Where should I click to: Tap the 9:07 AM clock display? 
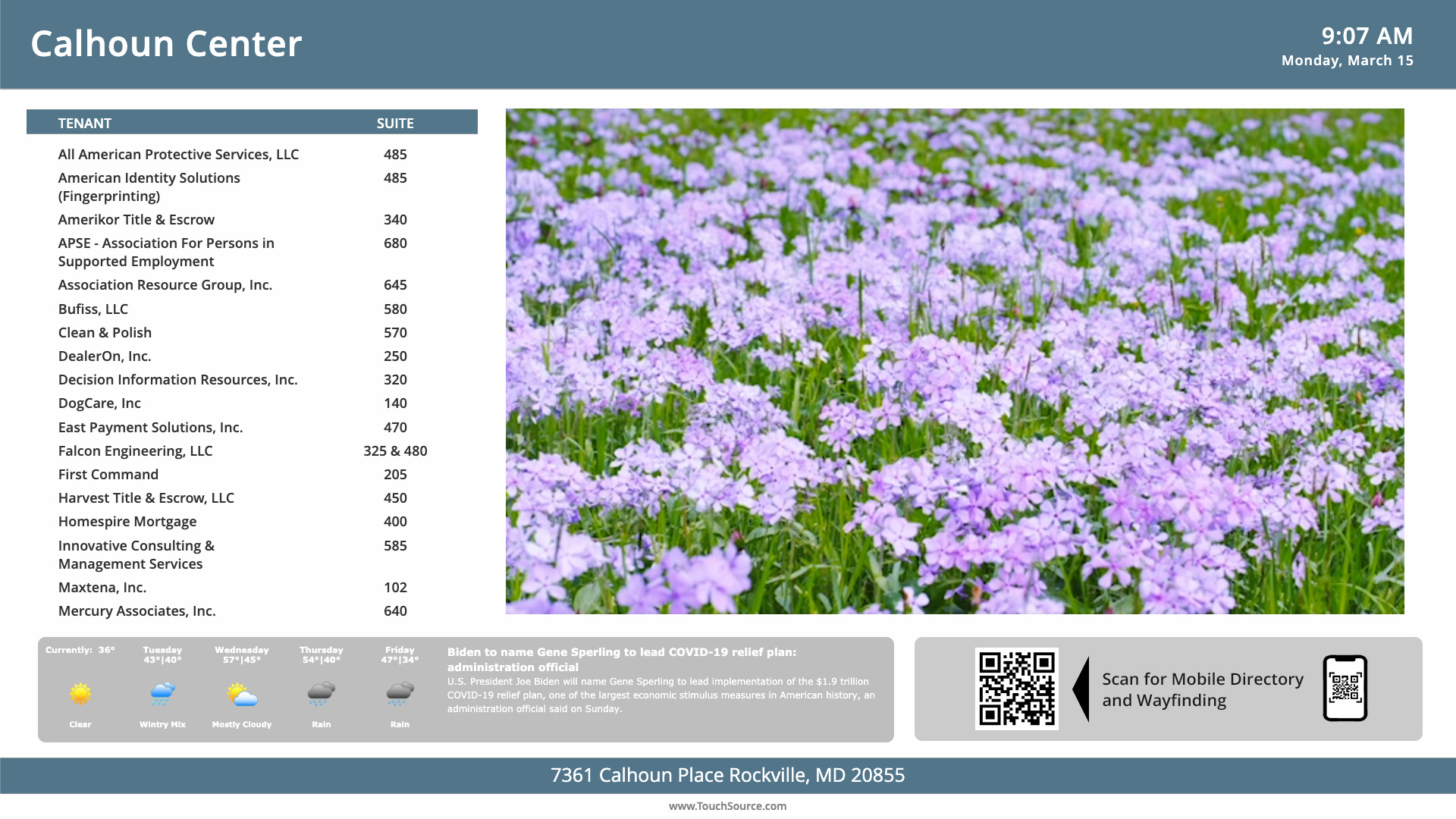(1367, 36)
